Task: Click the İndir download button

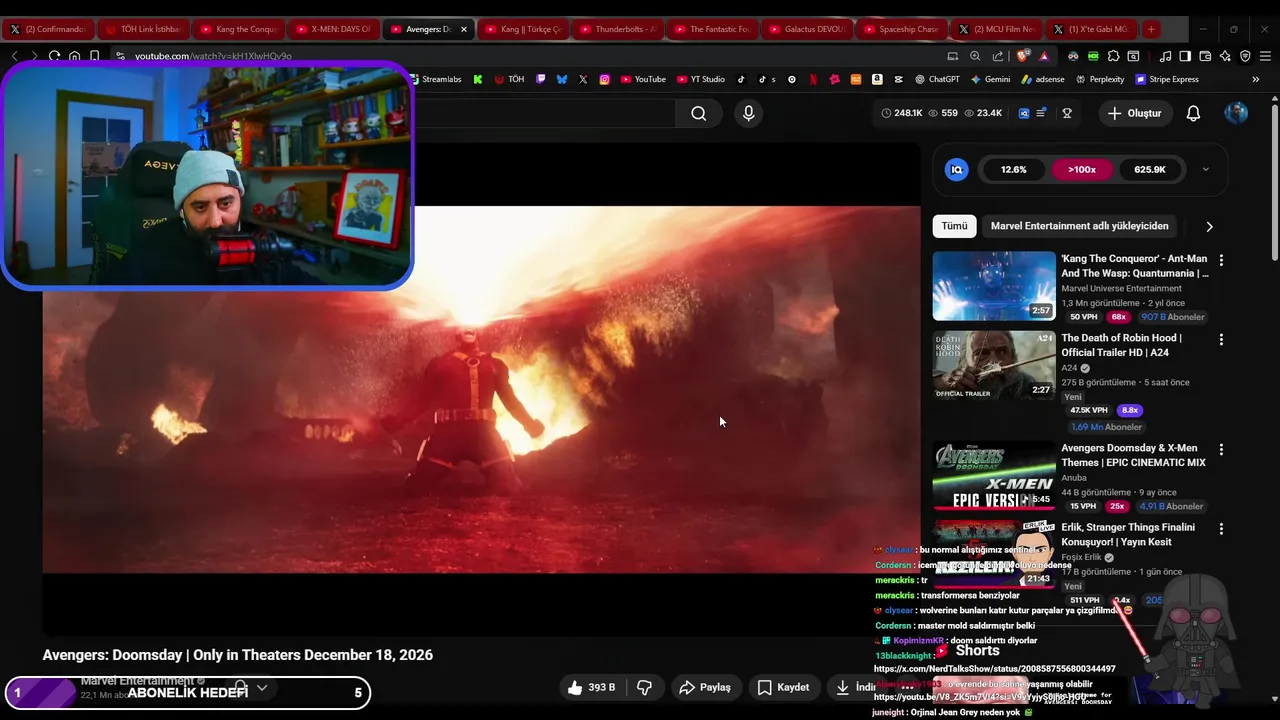Action: pos(855,688)
